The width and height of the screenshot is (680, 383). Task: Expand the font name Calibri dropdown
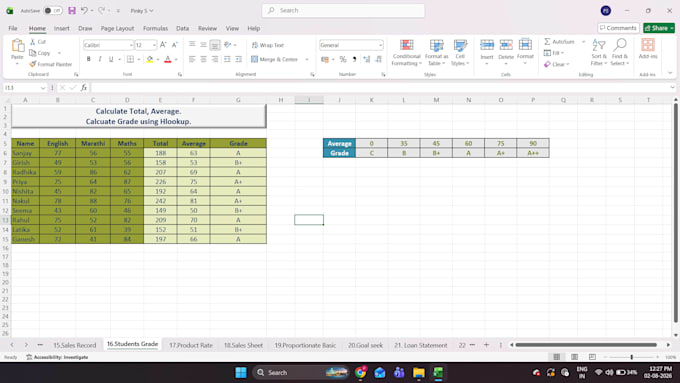pyautogui.click(x=131, y=45)
